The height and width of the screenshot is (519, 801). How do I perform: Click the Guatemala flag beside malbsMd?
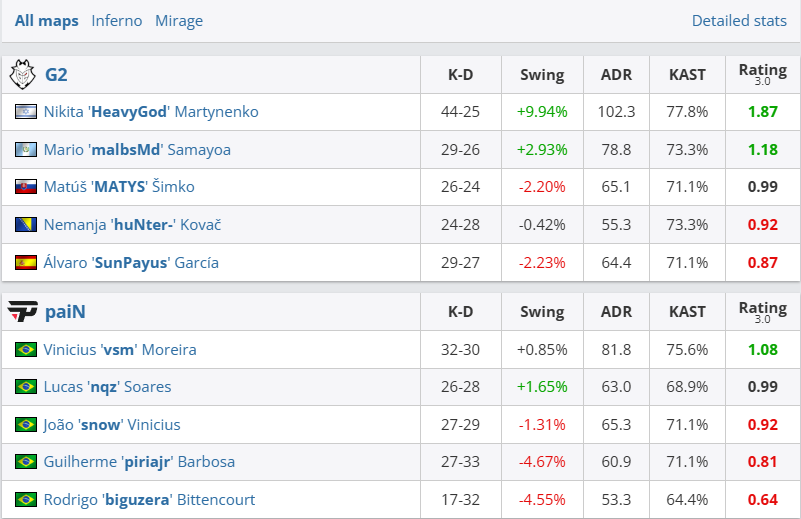(26, 150)
